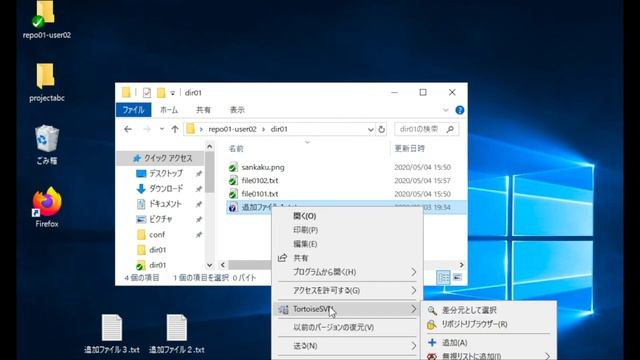Open recent locations dropdown arrow
This screenshot has width=640, height=360.
(162, 129)
